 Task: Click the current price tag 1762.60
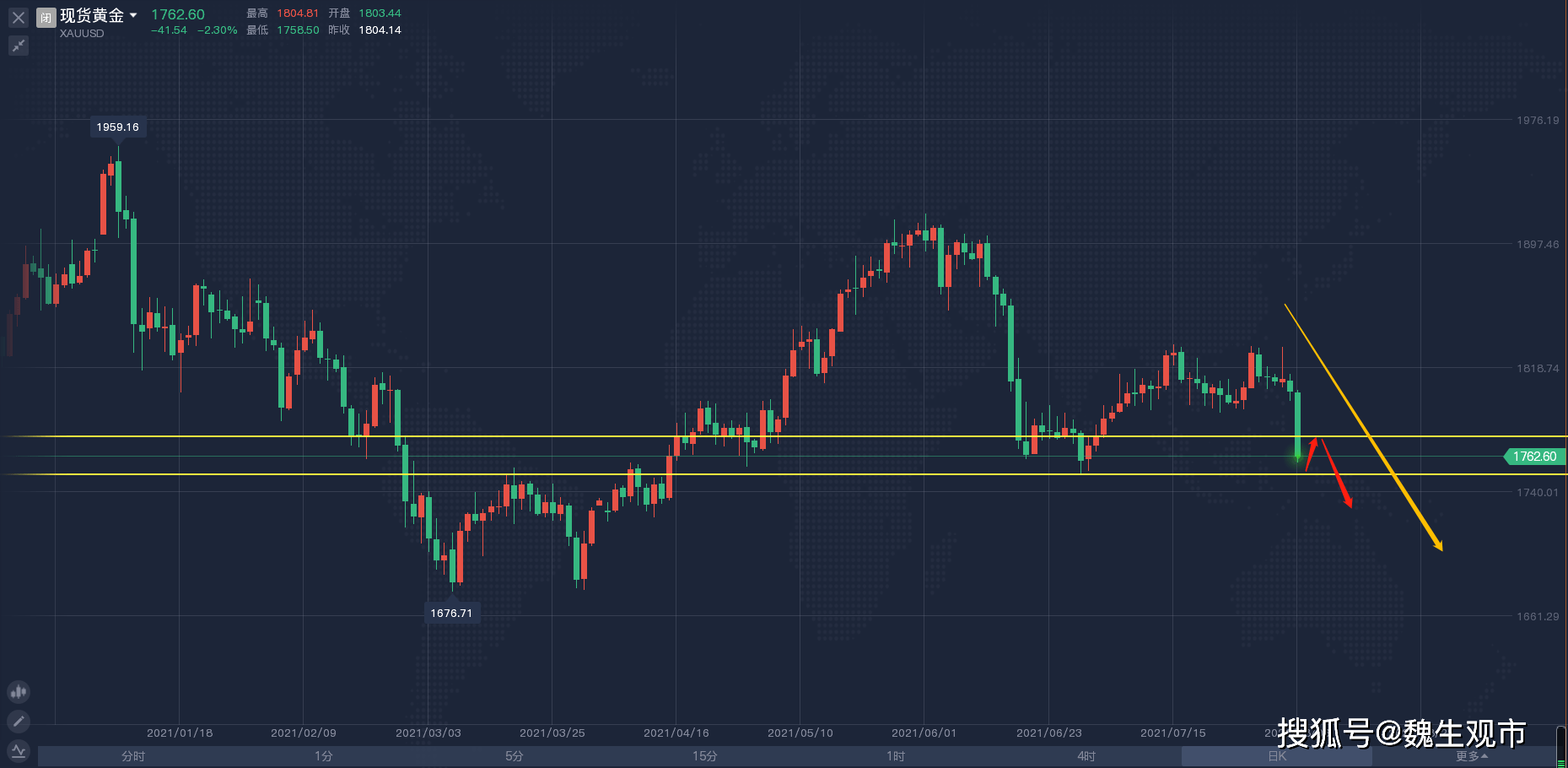[1535, 457]
